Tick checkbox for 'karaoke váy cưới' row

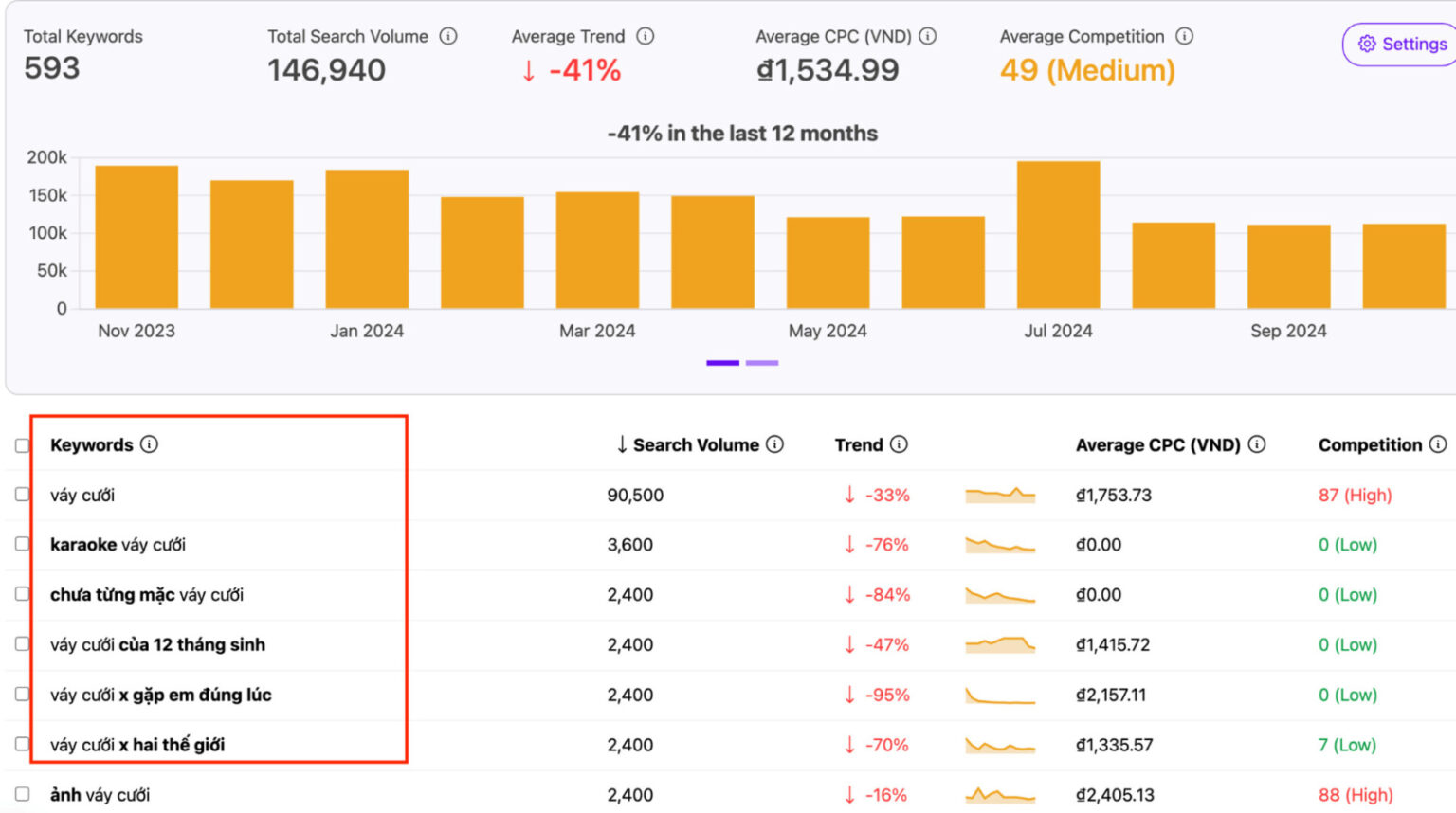tap(23, 544)
